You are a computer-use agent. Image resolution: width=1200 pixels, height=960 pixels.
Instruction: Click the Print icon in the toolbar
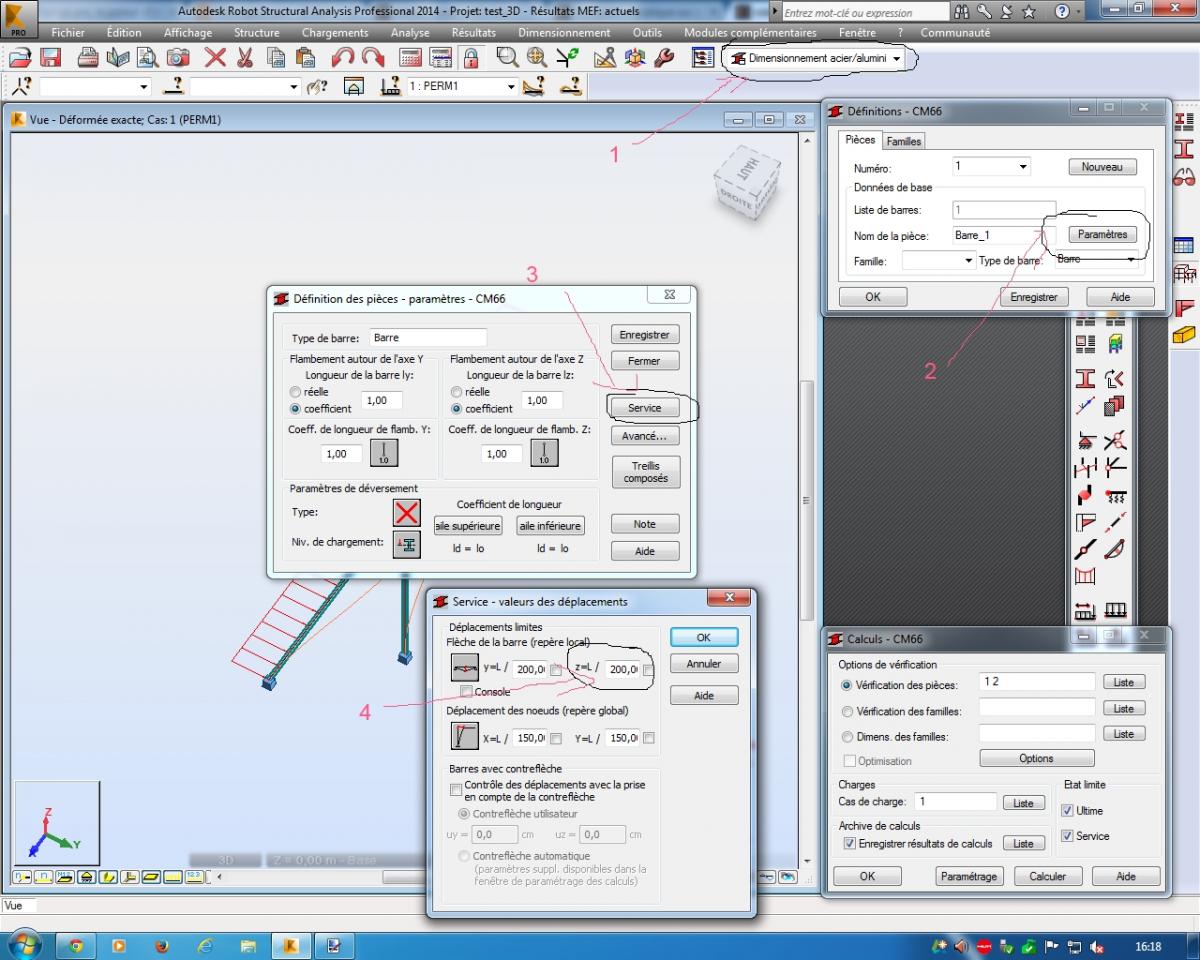(88, 57)
